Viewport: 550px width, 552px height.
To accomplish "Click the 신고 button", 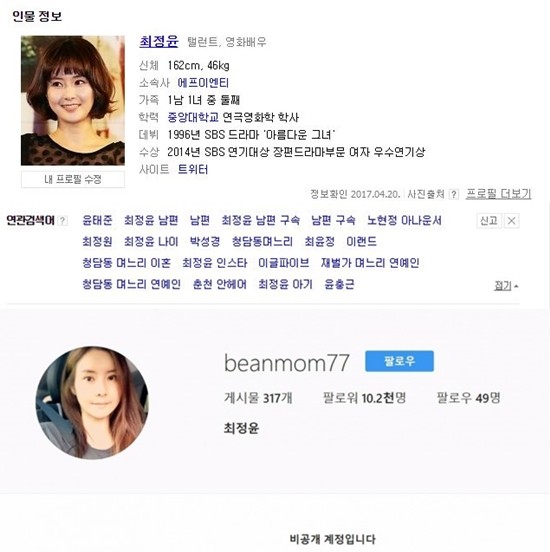I will coord(489,221).
